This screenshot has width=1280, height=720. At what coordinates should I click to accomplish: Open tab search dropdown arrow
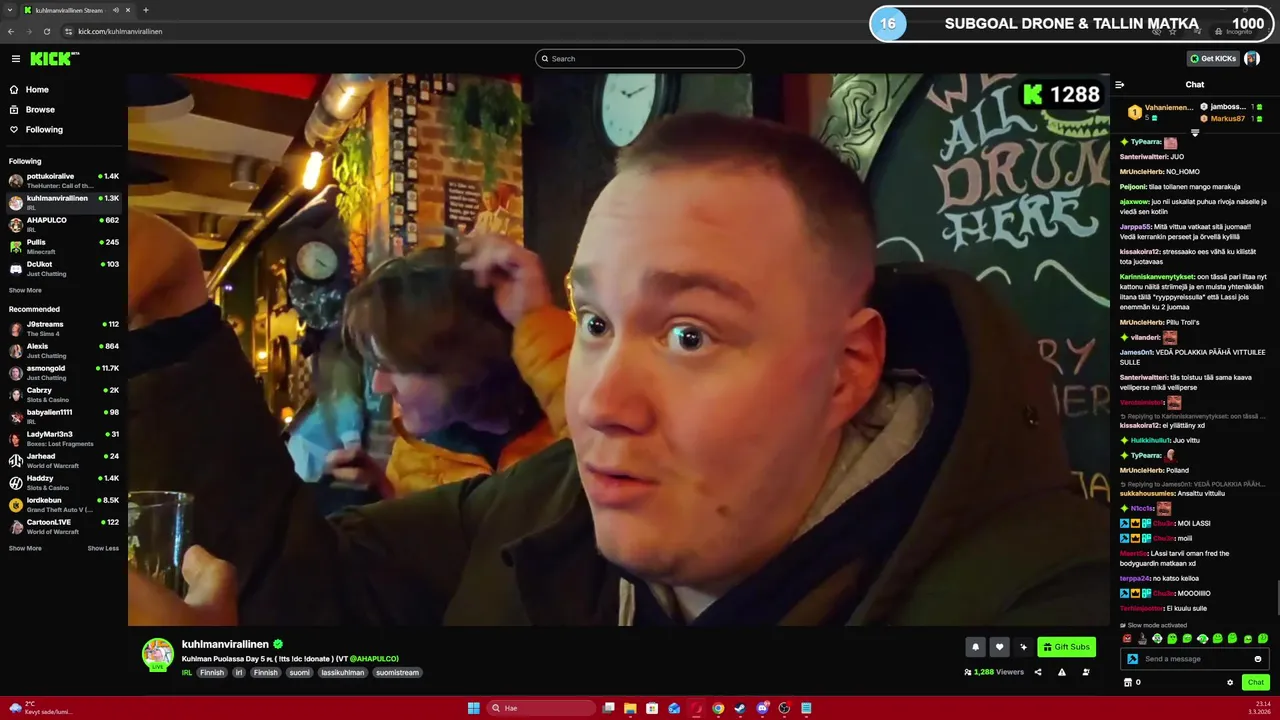tap(10, 10)
